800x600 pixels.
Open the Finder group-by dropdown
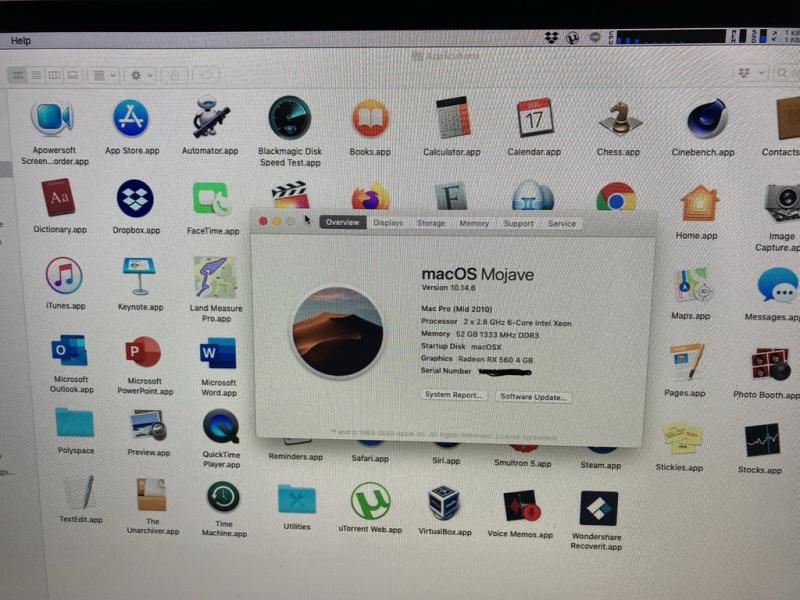pos(105,76)
